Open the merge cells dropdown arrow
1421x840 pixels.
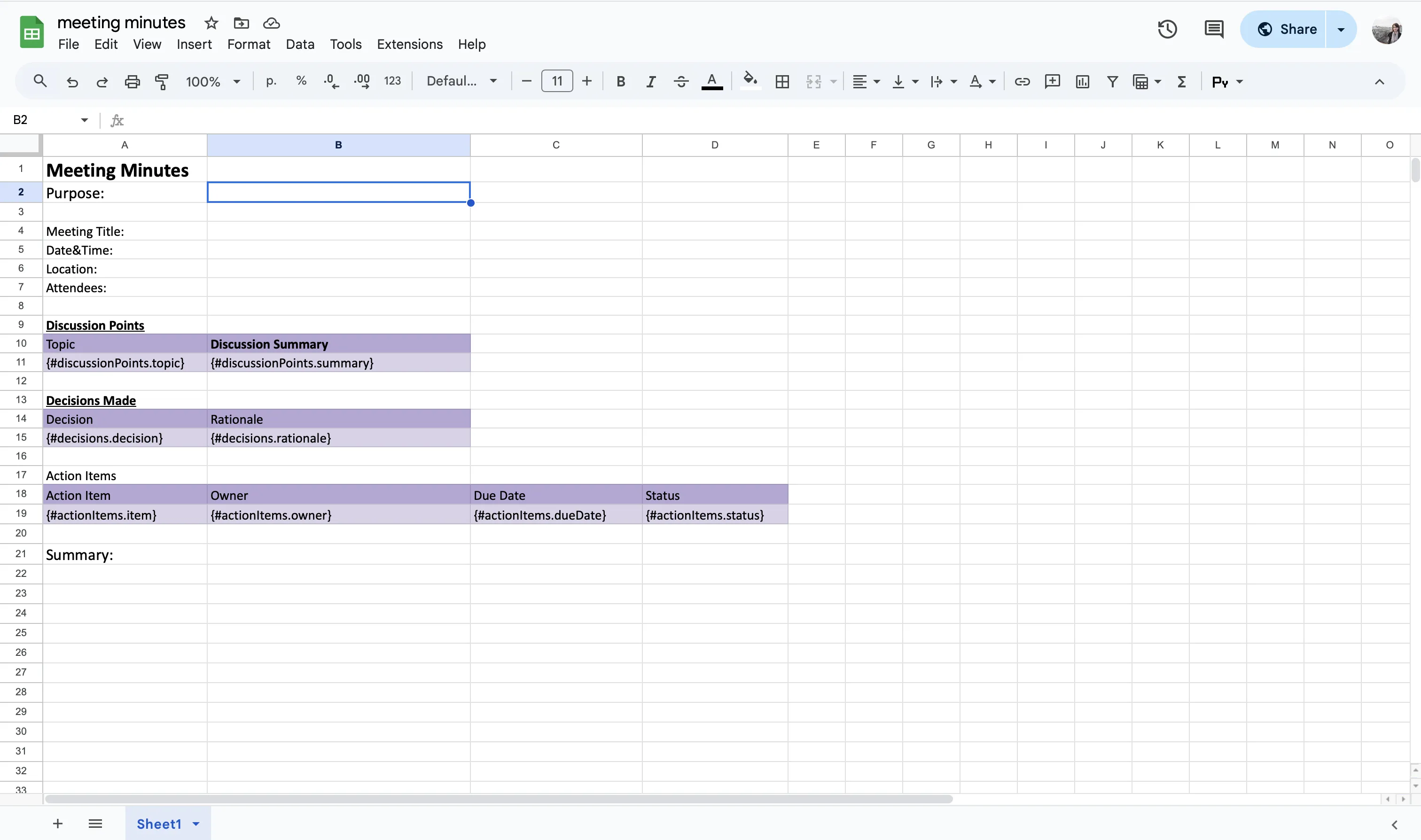832,81
